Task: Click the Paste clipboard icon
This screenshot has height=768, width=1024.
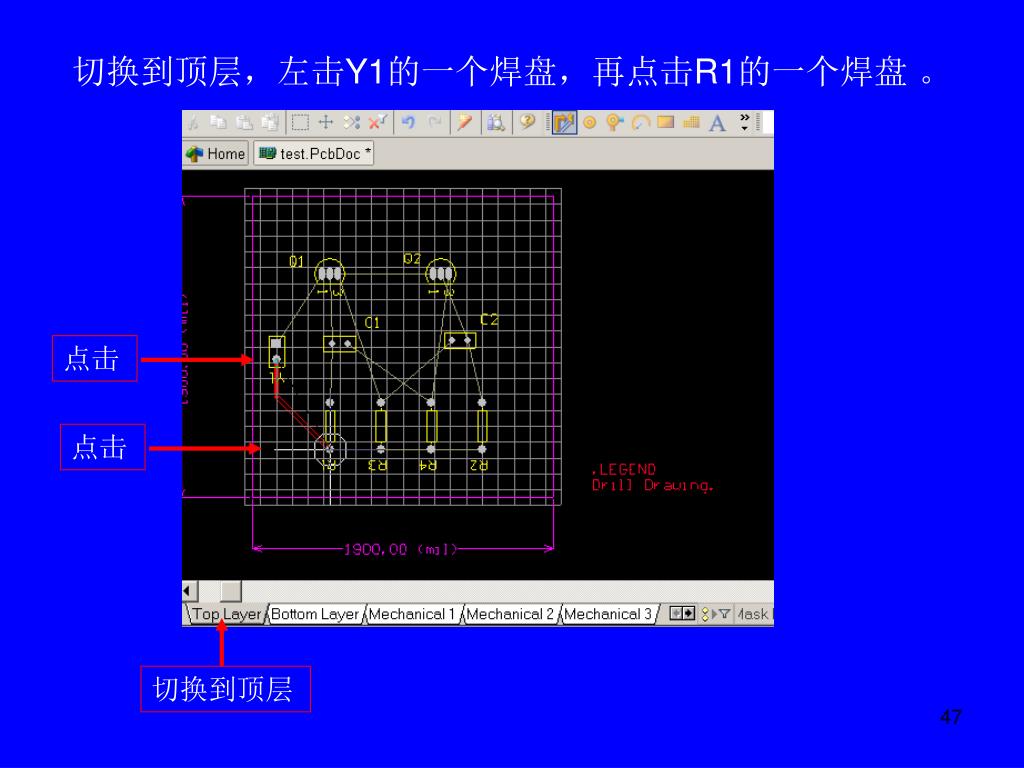Action: pos(244,122)
